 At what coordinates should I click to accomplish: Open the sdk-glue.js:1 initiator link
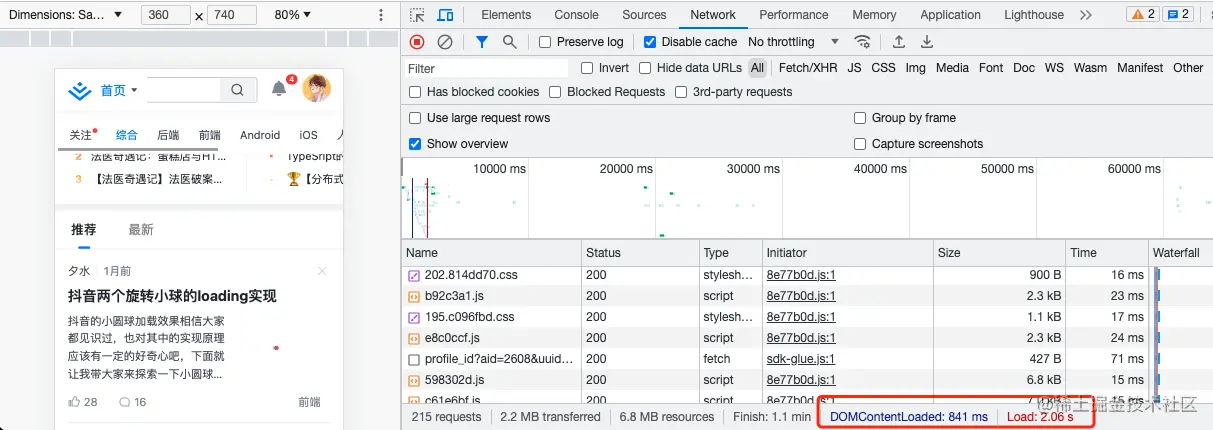tap(800, 359)
